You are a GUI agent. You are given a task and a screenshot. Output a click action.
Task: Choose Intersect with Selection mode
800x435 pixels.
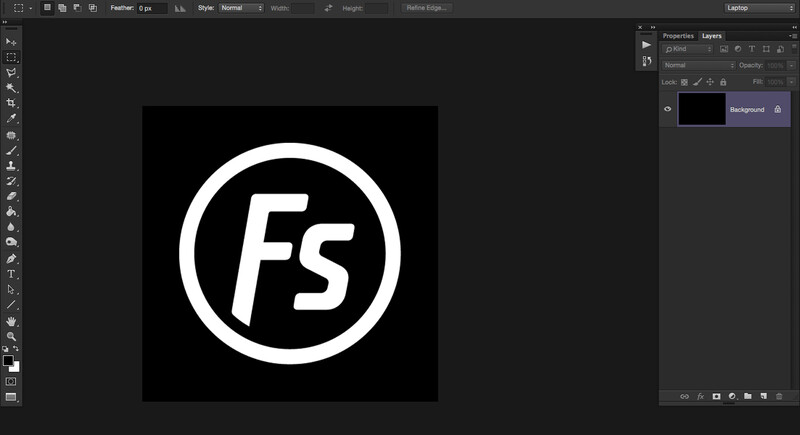point(93,8)
